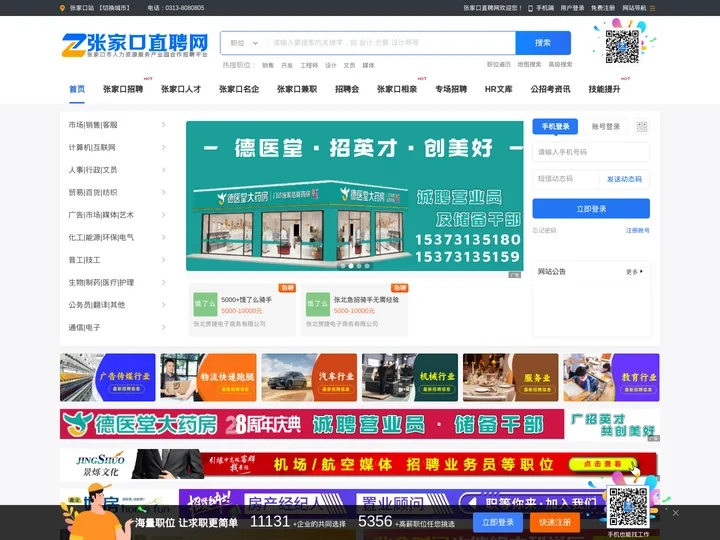
Task: Click the keyword search input field
Action: [x=391, y=43]
